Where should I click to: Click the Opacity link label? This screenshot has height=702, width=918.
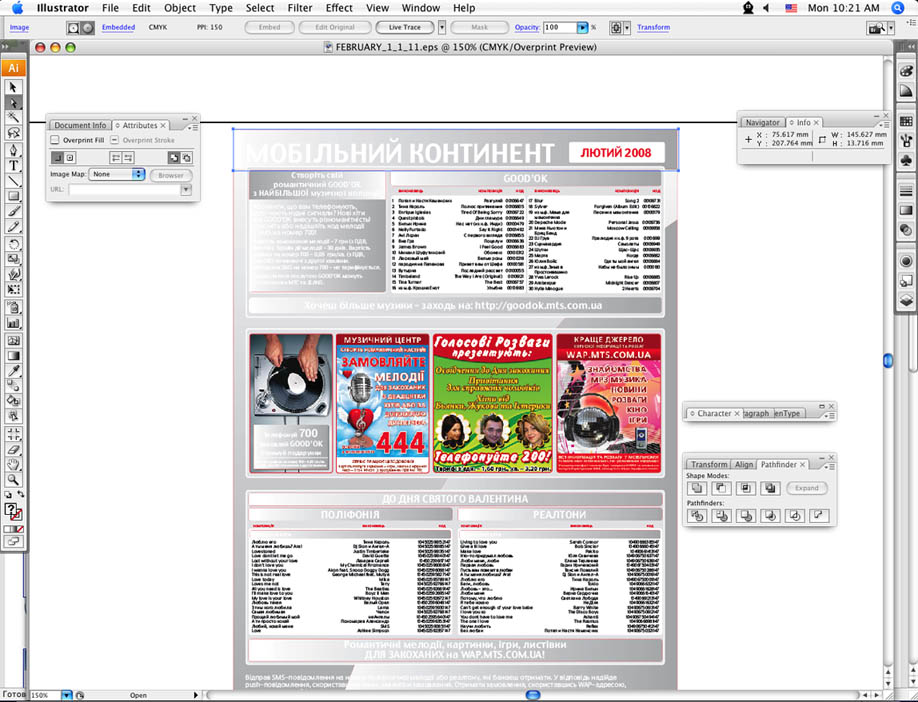(x=527, y=27)
